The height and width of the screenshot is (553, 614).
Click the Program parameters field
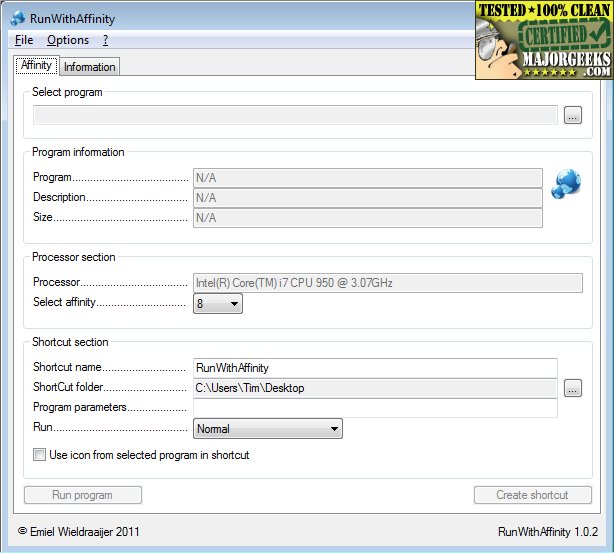375,408
